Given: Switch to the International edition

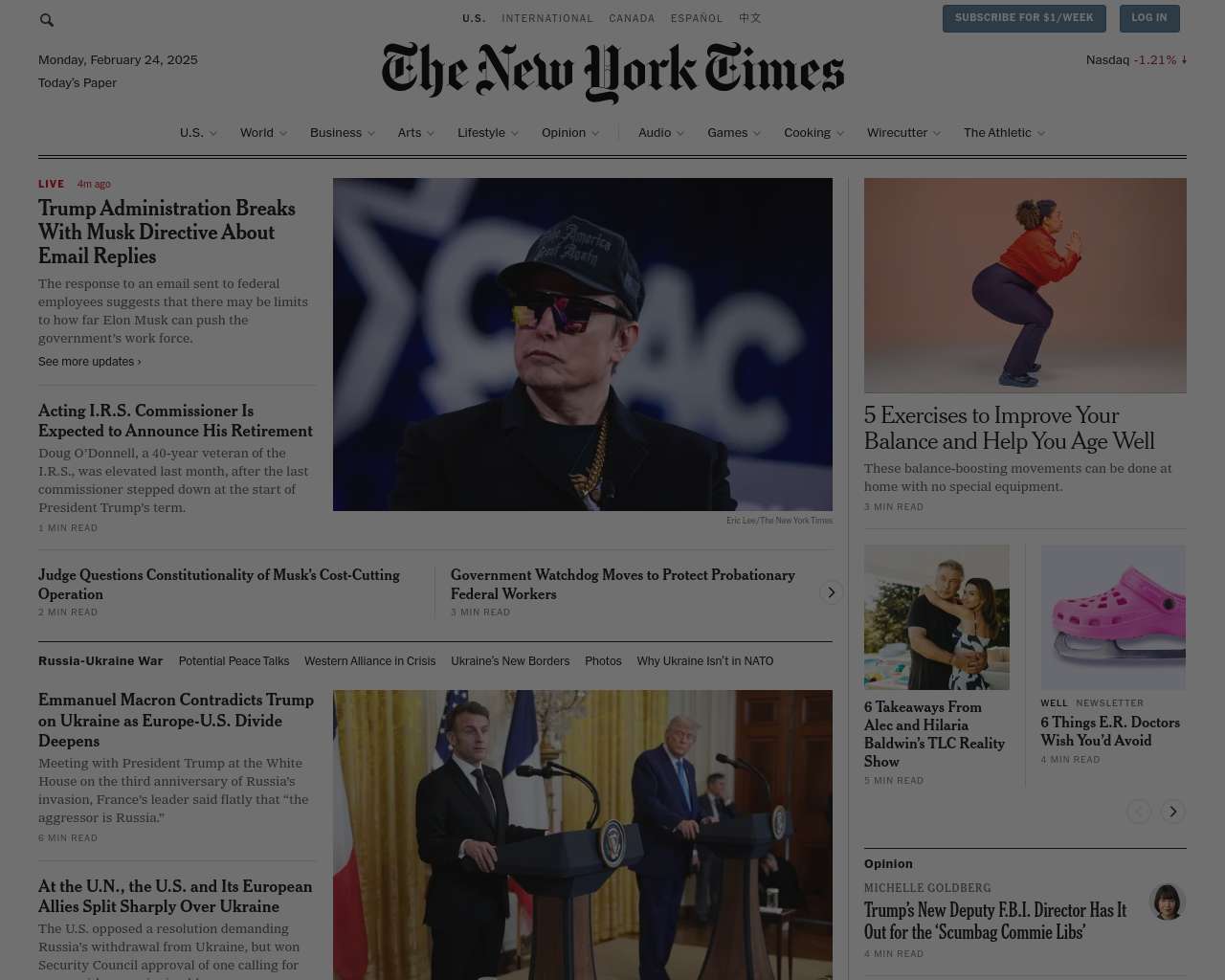Looking at the screenshot, I should 547,18.
